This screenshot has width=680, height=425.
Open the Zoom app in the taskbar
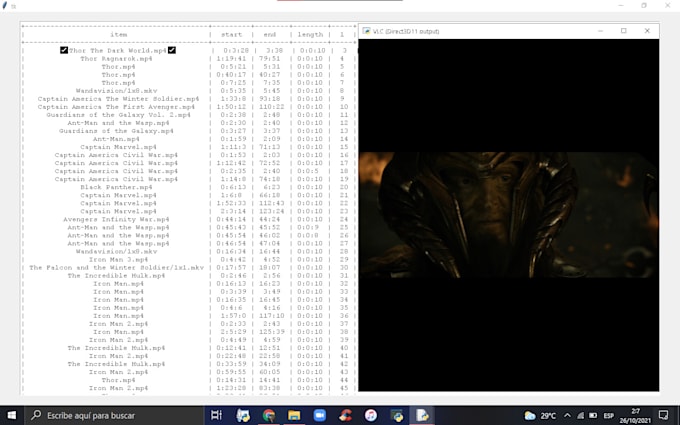coord(320,415)
